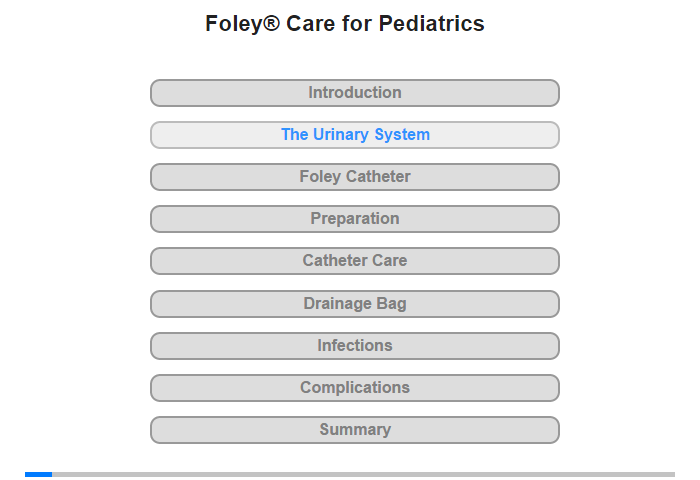Select the first menu entry, Introduction
The width and height of the screenshot is (700, 480).
(x=354, y=93)
